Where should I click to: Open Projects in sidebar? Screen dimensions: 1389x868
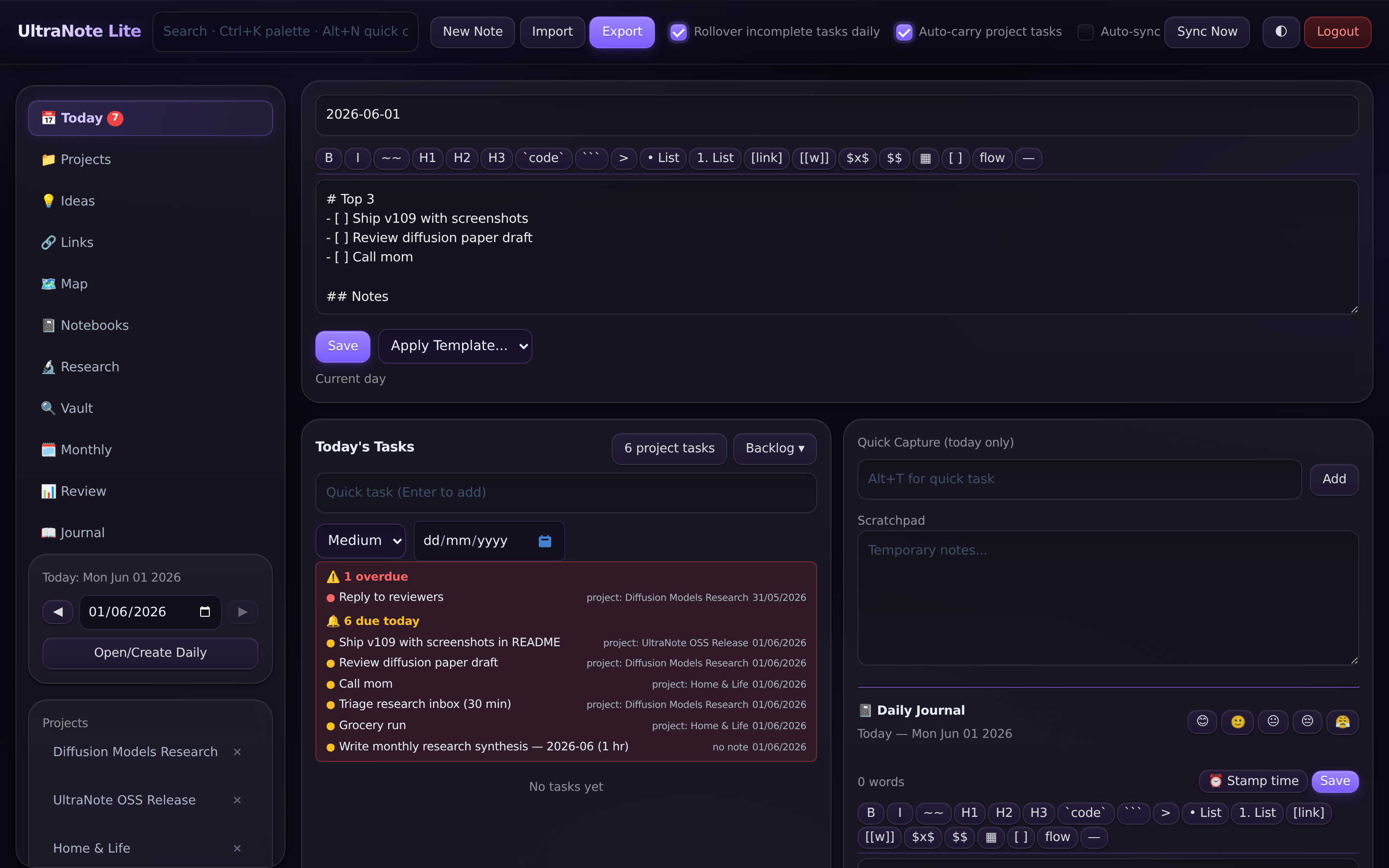pos(150,160)
